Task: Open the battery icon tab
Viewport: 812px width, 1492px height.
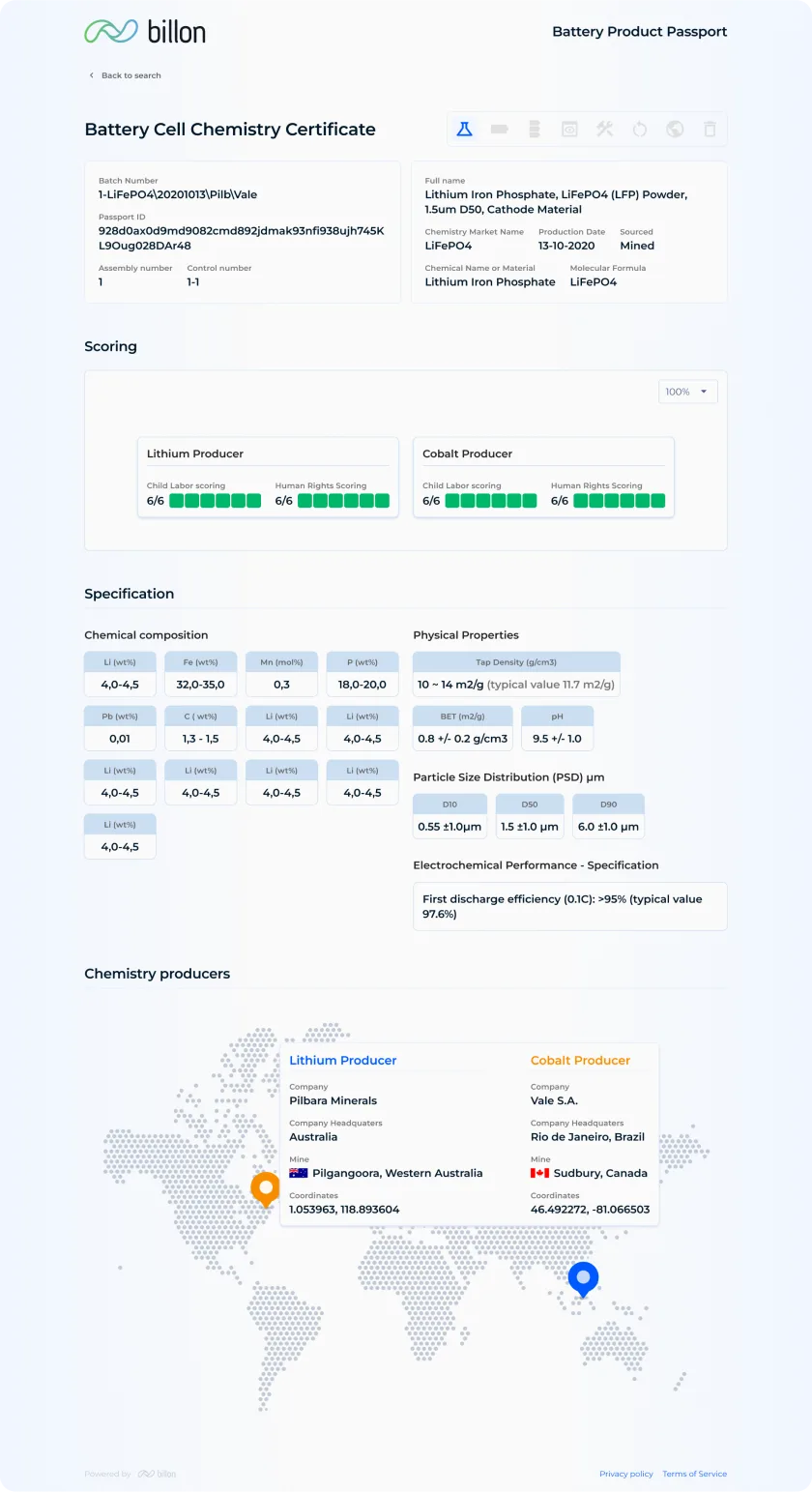Action: [500, 129]
